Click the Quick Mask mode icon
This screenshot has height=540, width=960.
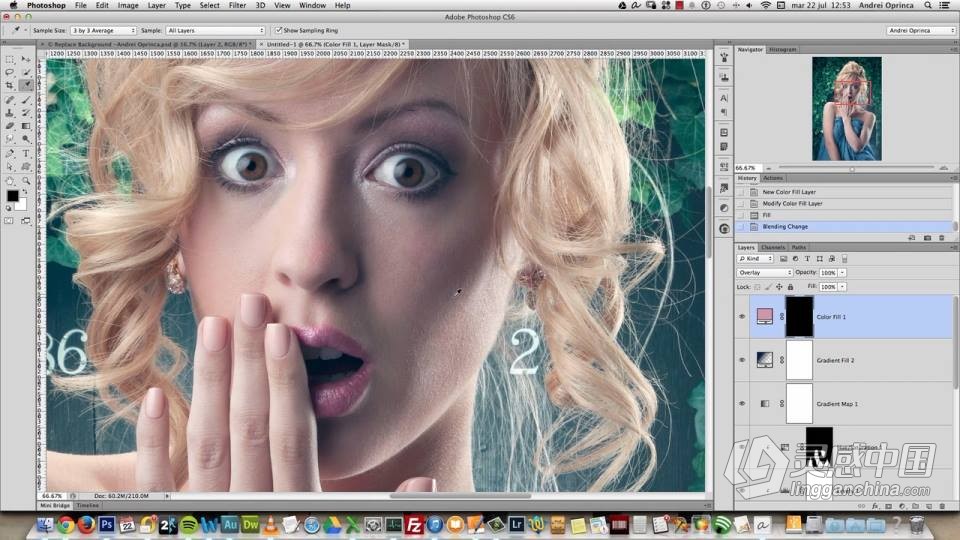click(x=9, y=221)
